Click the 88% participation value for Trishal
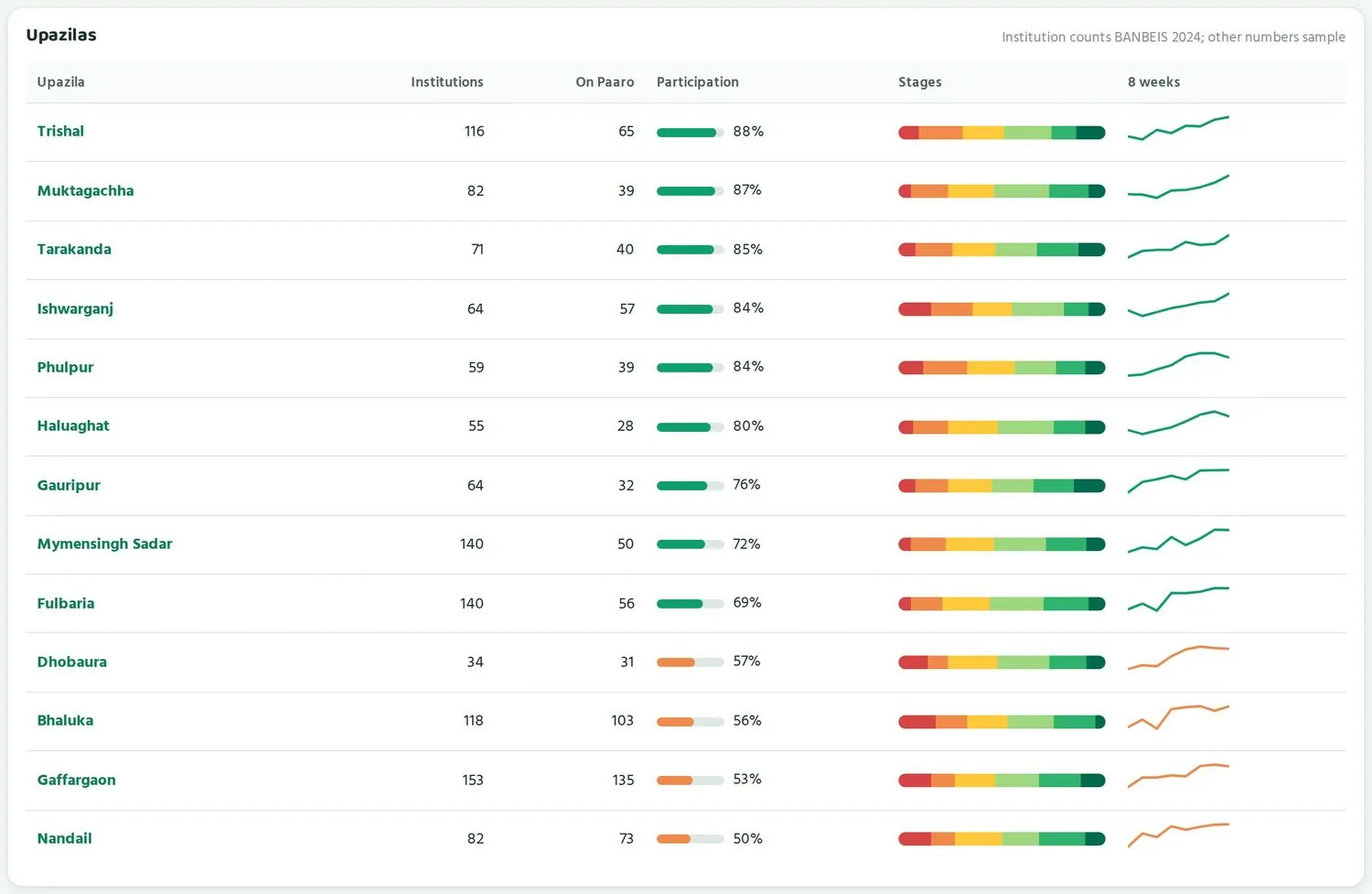 tap(748, 132)
